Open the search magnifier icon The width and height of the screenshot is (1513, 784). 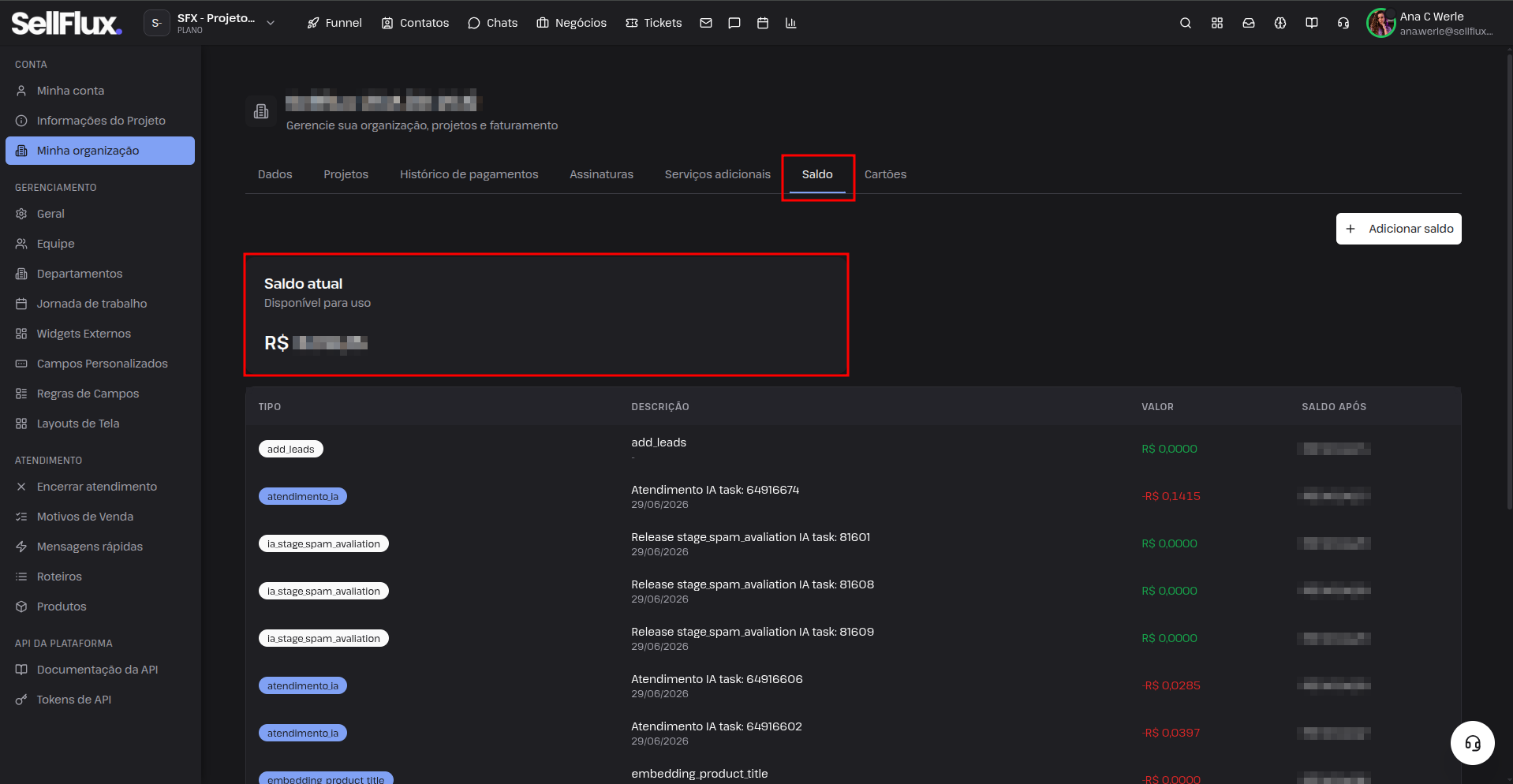(x=1185, y=23)
